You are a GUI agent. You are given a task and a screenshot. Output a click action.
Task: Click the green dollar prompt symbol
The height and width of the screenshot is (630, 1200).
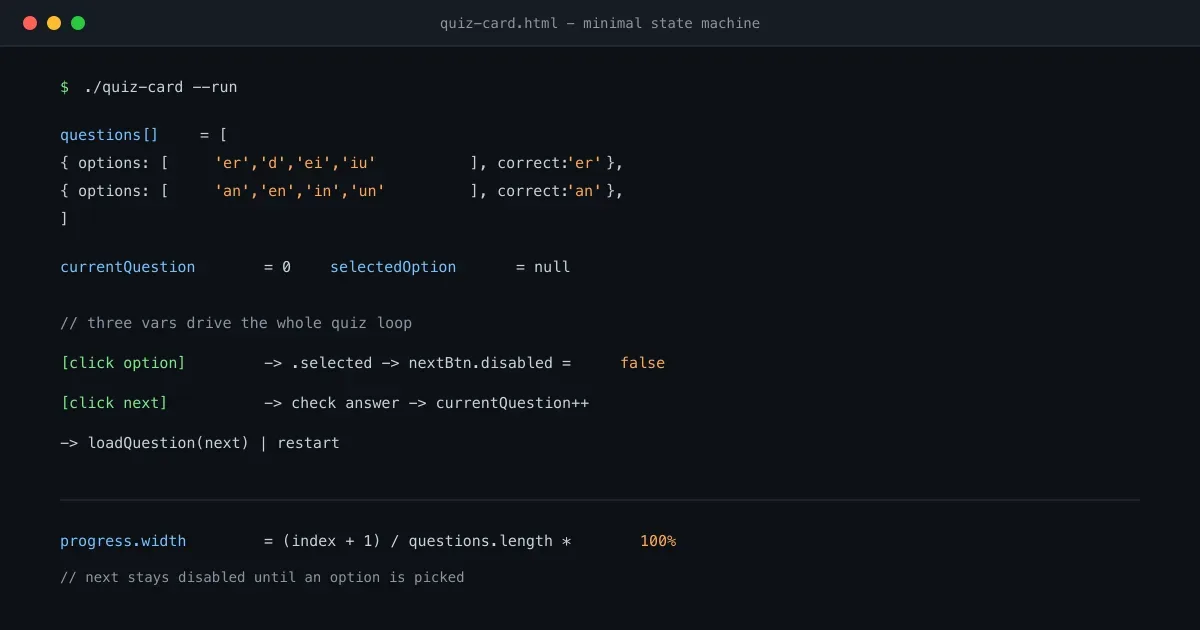click(64, 87)
